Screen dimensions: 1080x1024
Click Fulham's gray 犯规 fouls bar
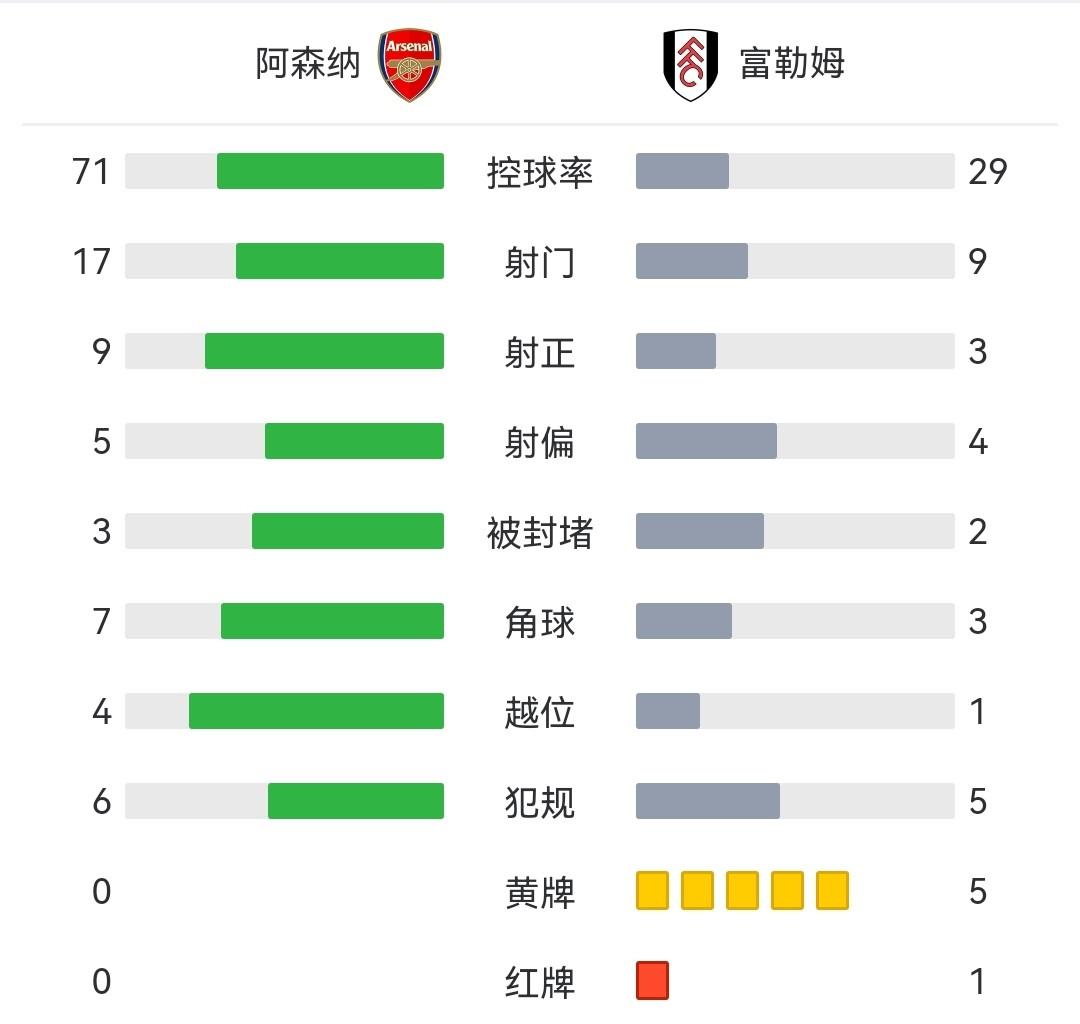(708, 801)
